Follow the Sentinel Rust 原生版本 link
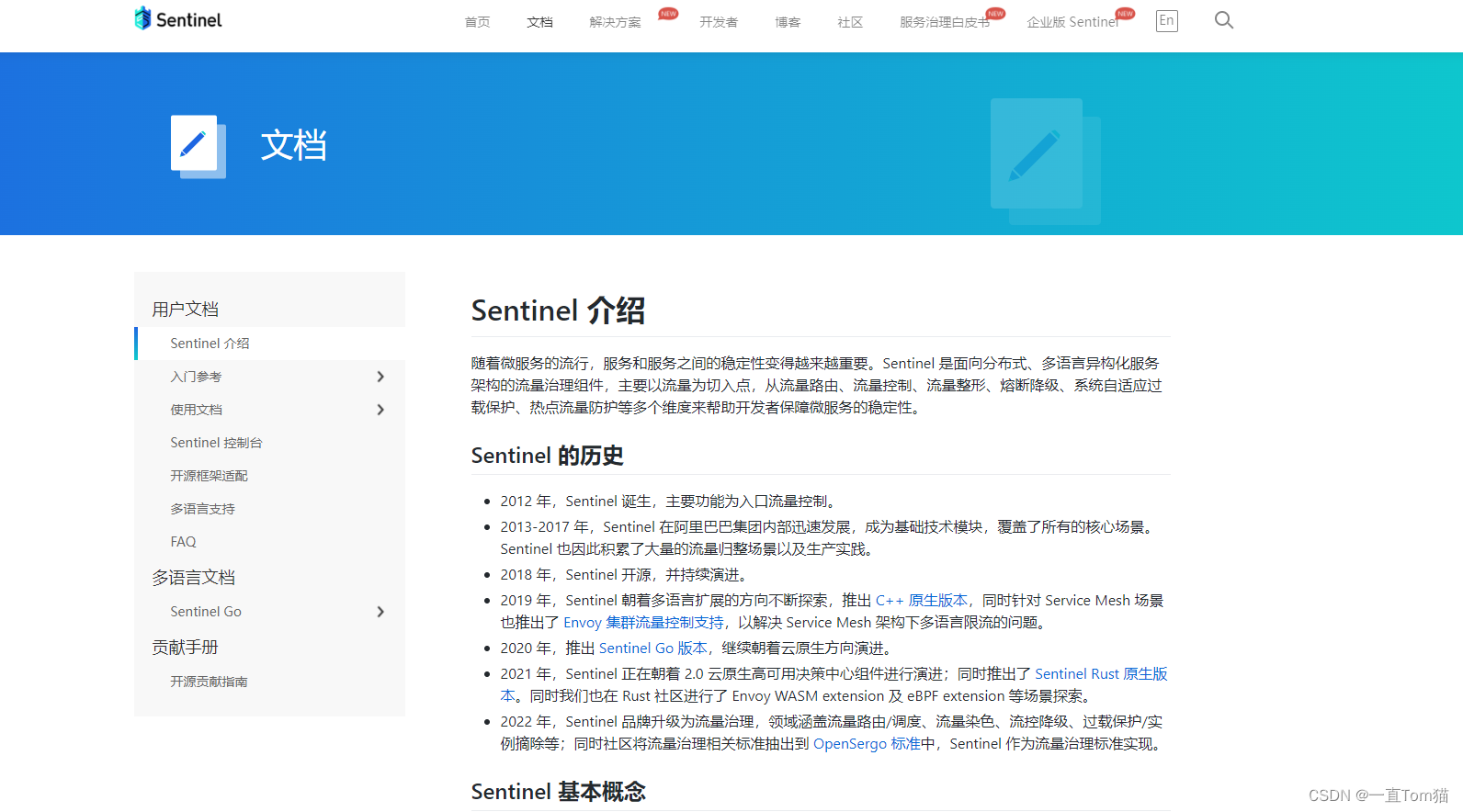Image resolution: width=1463 pixels, height=812 pixels. 1101,674
